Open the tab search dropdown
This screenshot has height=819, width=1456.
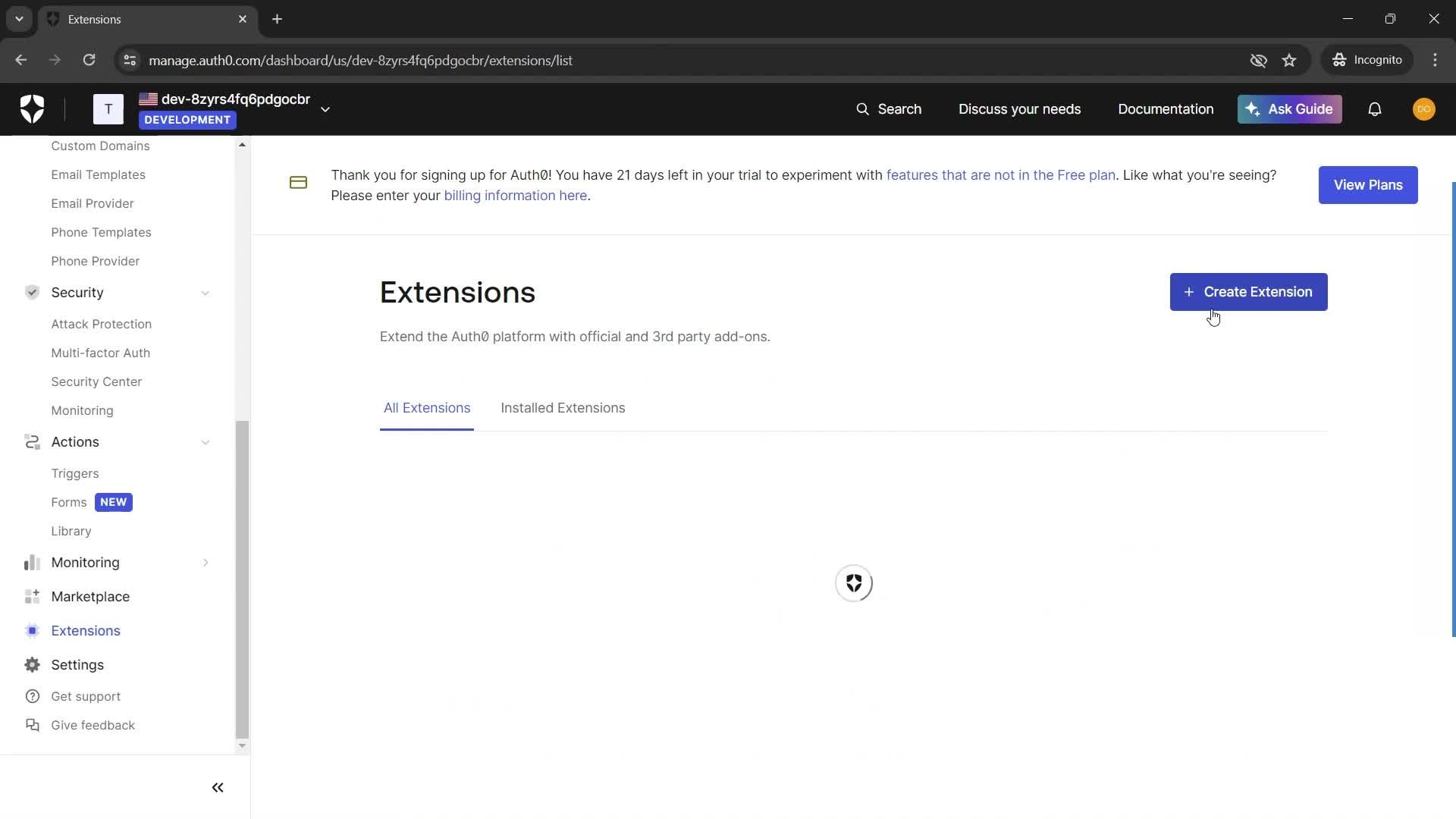(x=19, y=19)
